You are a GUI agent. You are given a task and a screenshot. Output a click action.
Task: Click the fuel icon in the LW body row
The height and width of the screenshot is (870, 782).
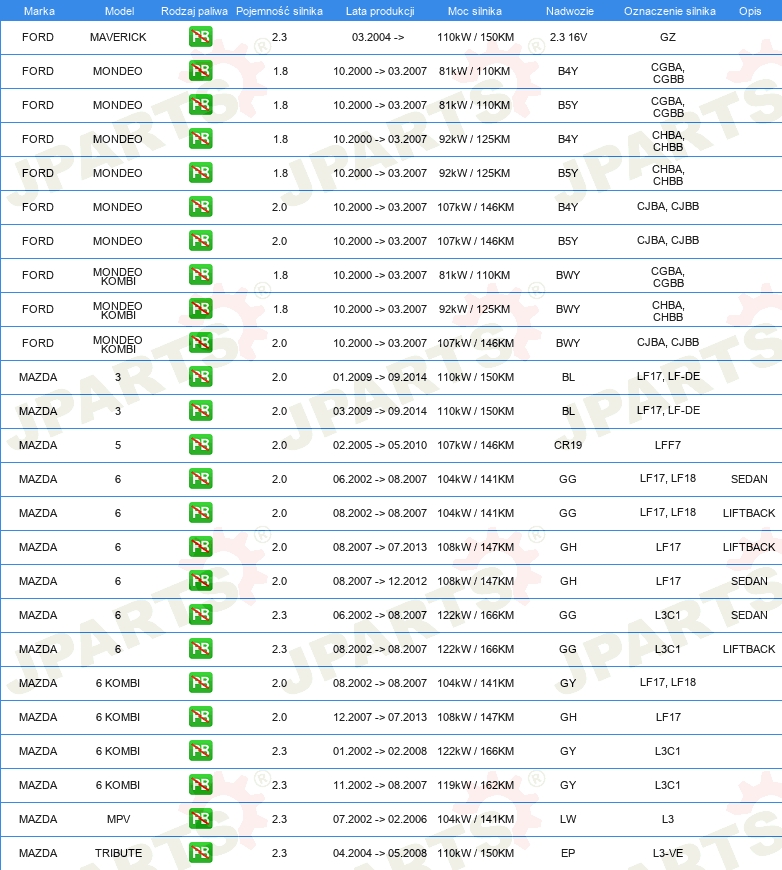(200, 819)
